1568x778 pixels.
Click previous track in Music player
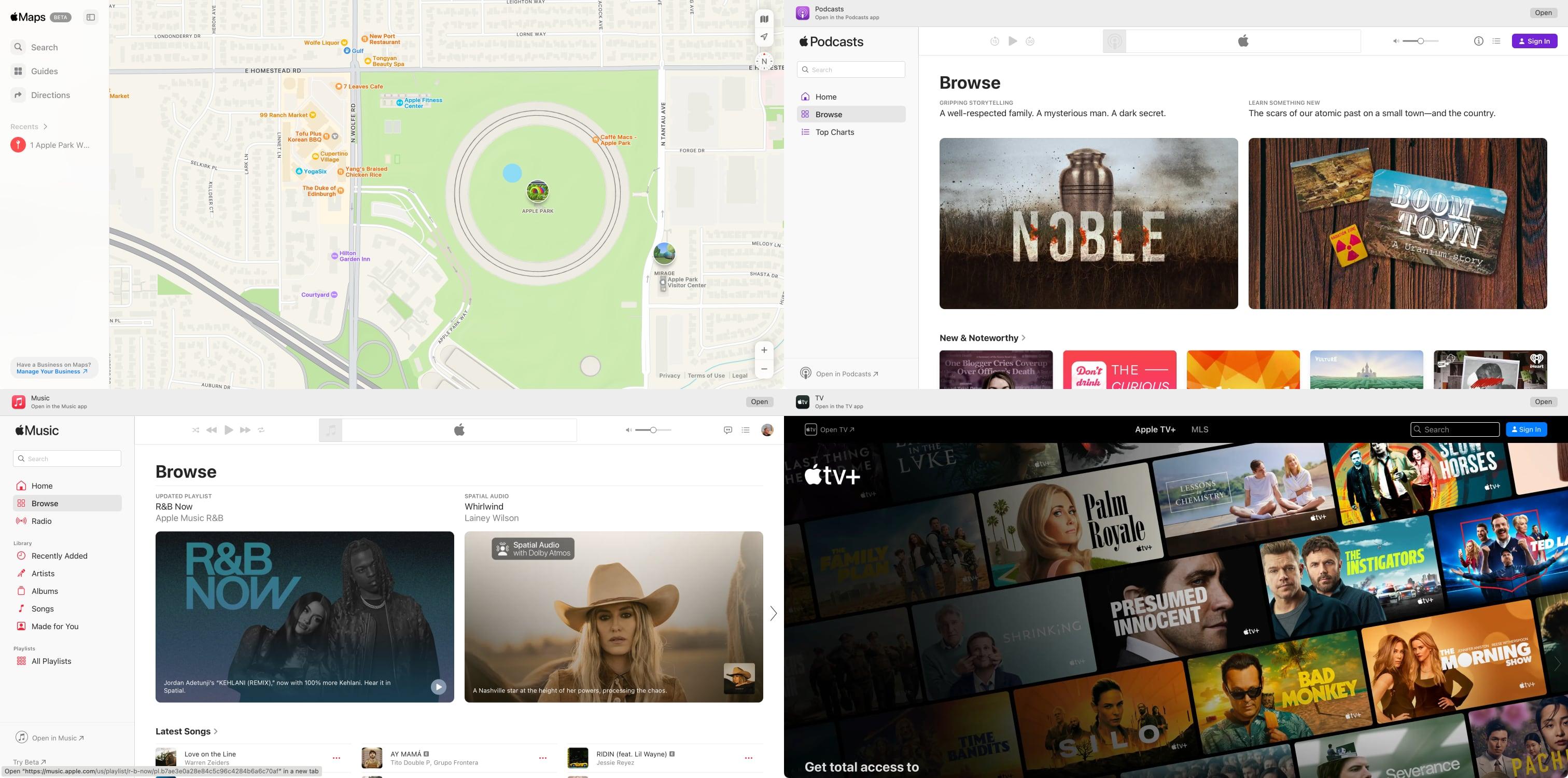(x=212, y=430)
